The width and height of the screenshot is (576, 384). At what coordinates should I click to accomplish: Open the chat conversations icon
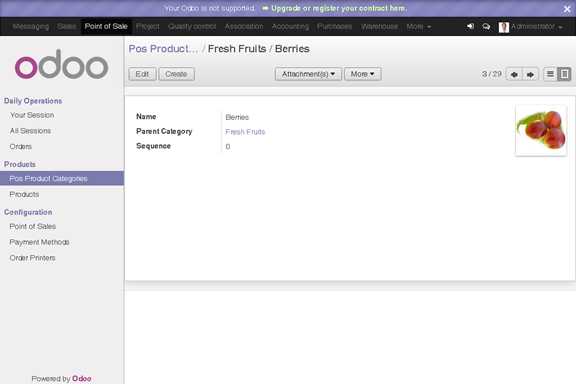click(x=486, y=26)
